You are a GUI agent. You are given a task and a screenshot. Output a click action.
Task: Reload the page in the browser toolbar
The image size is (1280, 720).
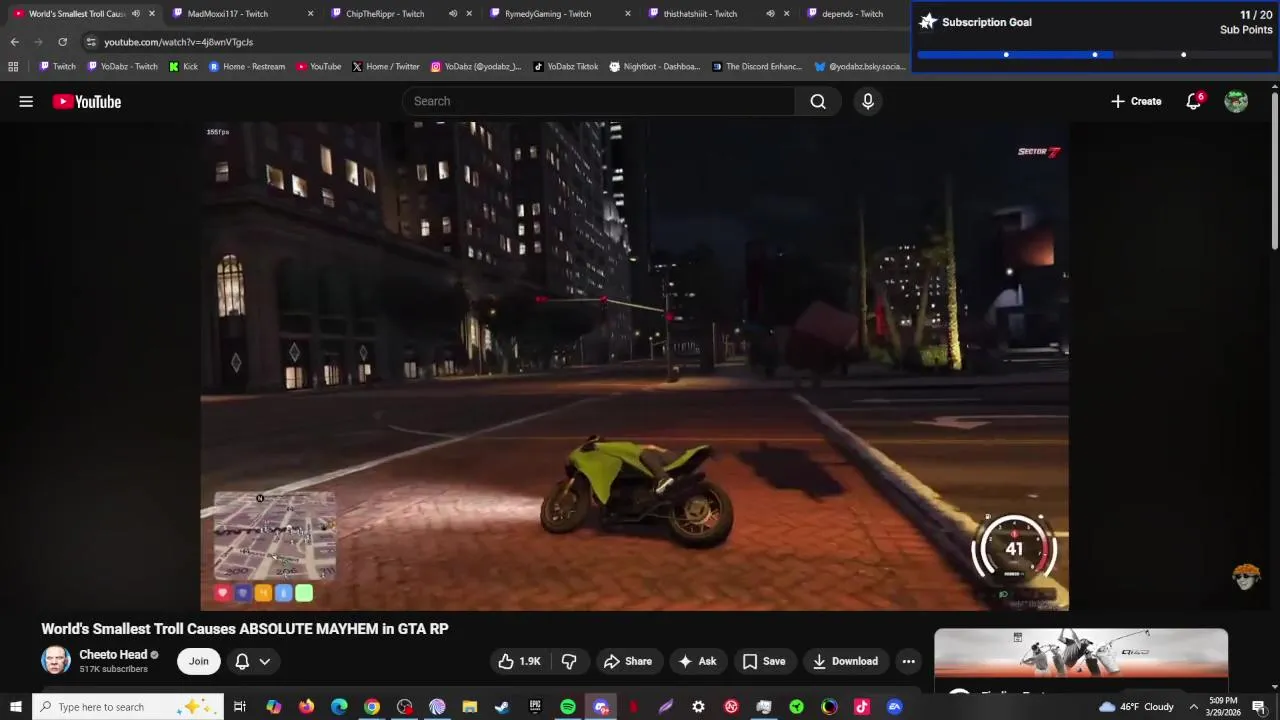point(62,42)
